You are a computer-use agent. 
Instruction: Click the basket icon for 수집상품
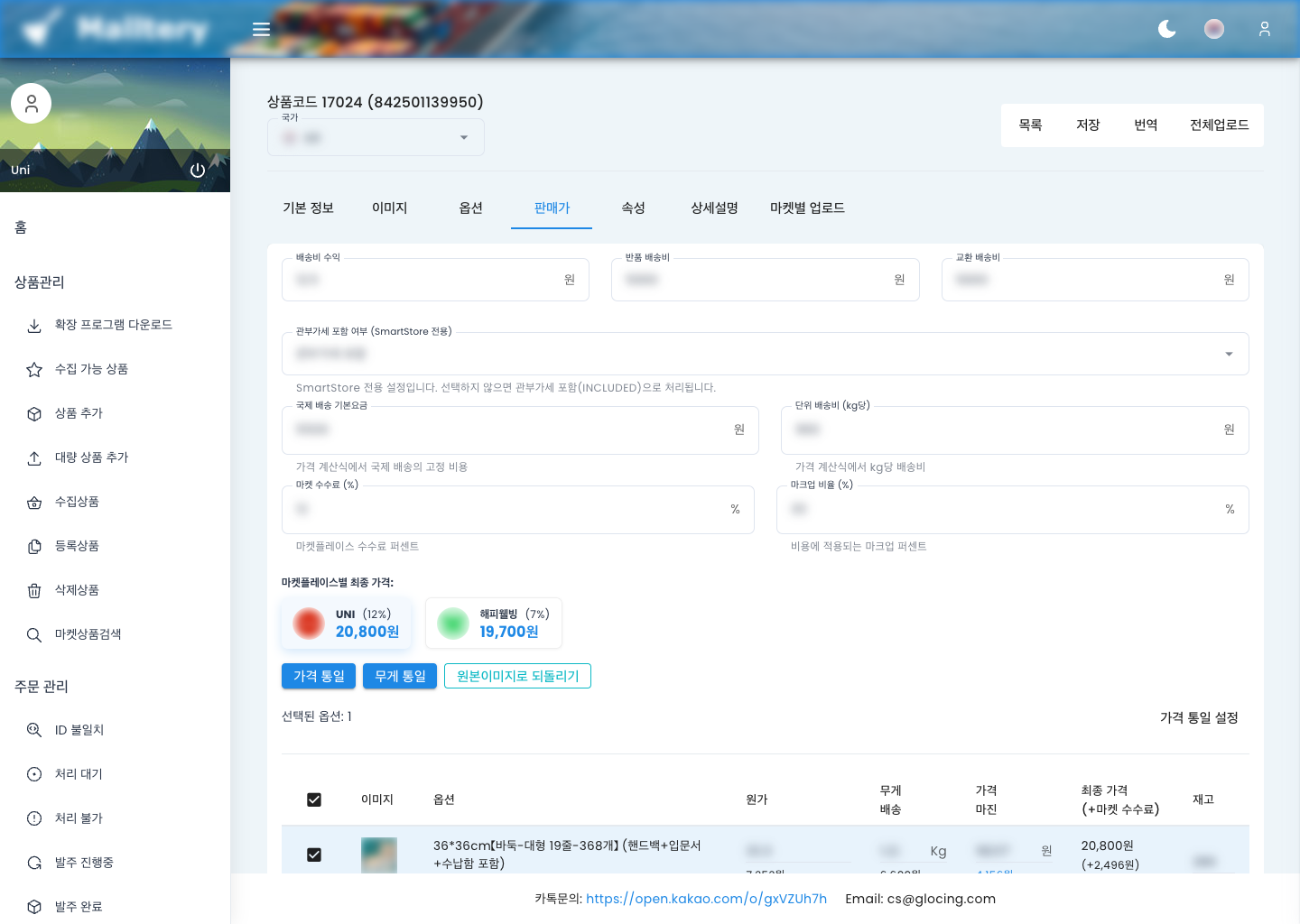34,503
